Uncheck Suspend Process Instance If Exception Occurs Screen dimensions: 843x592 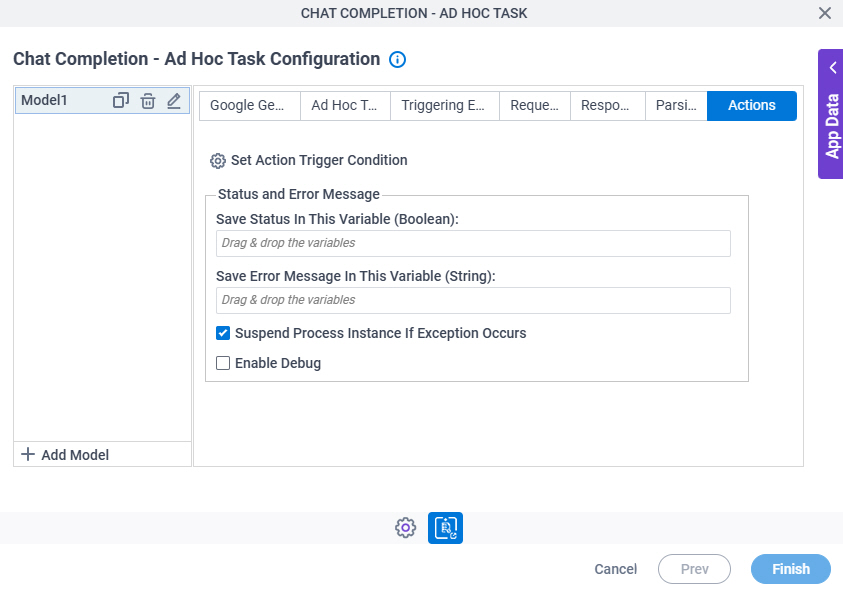223,333
